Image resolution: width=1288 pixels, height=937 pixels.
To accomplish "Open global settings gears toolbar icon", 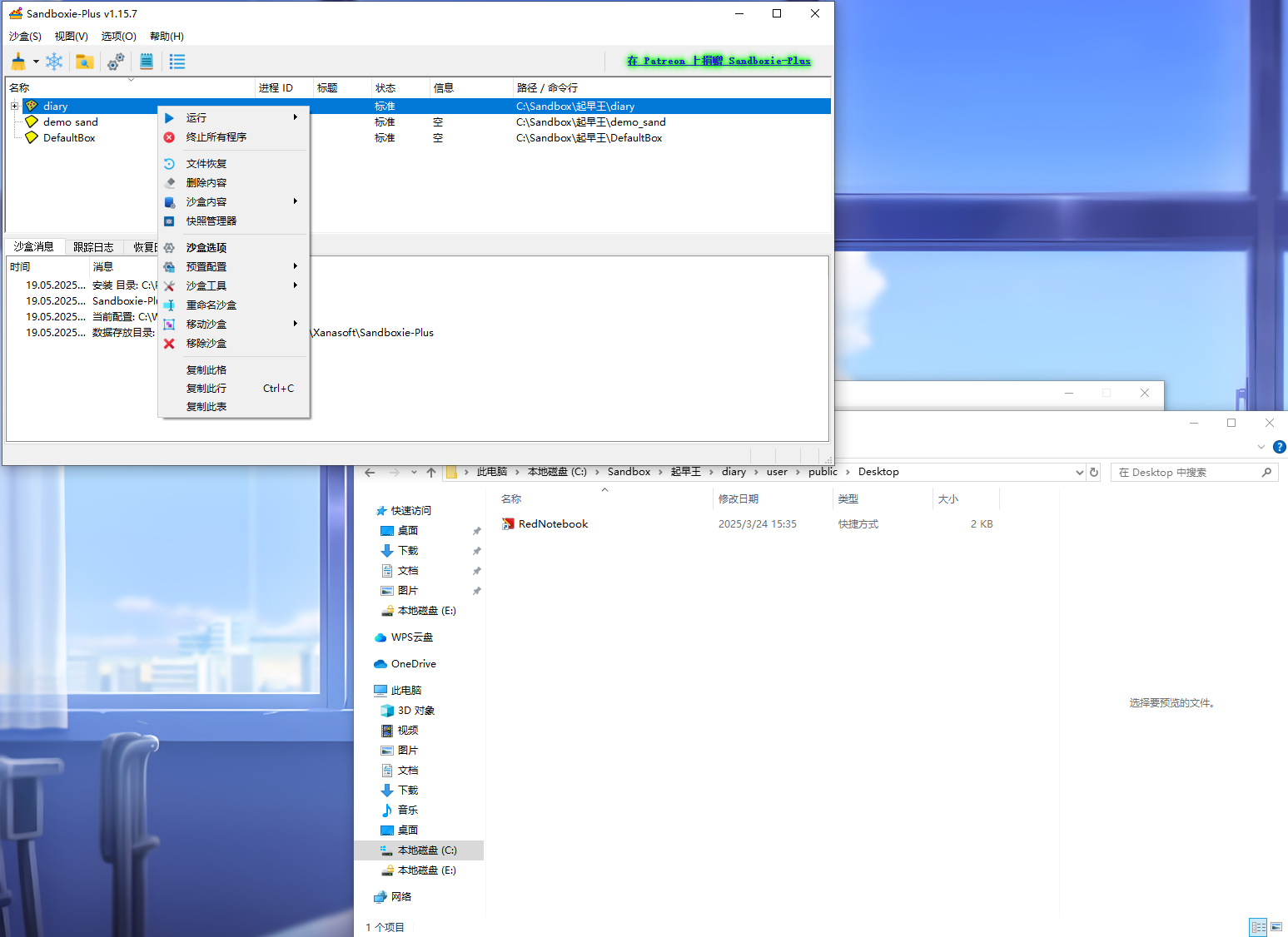I will point(116,62).
